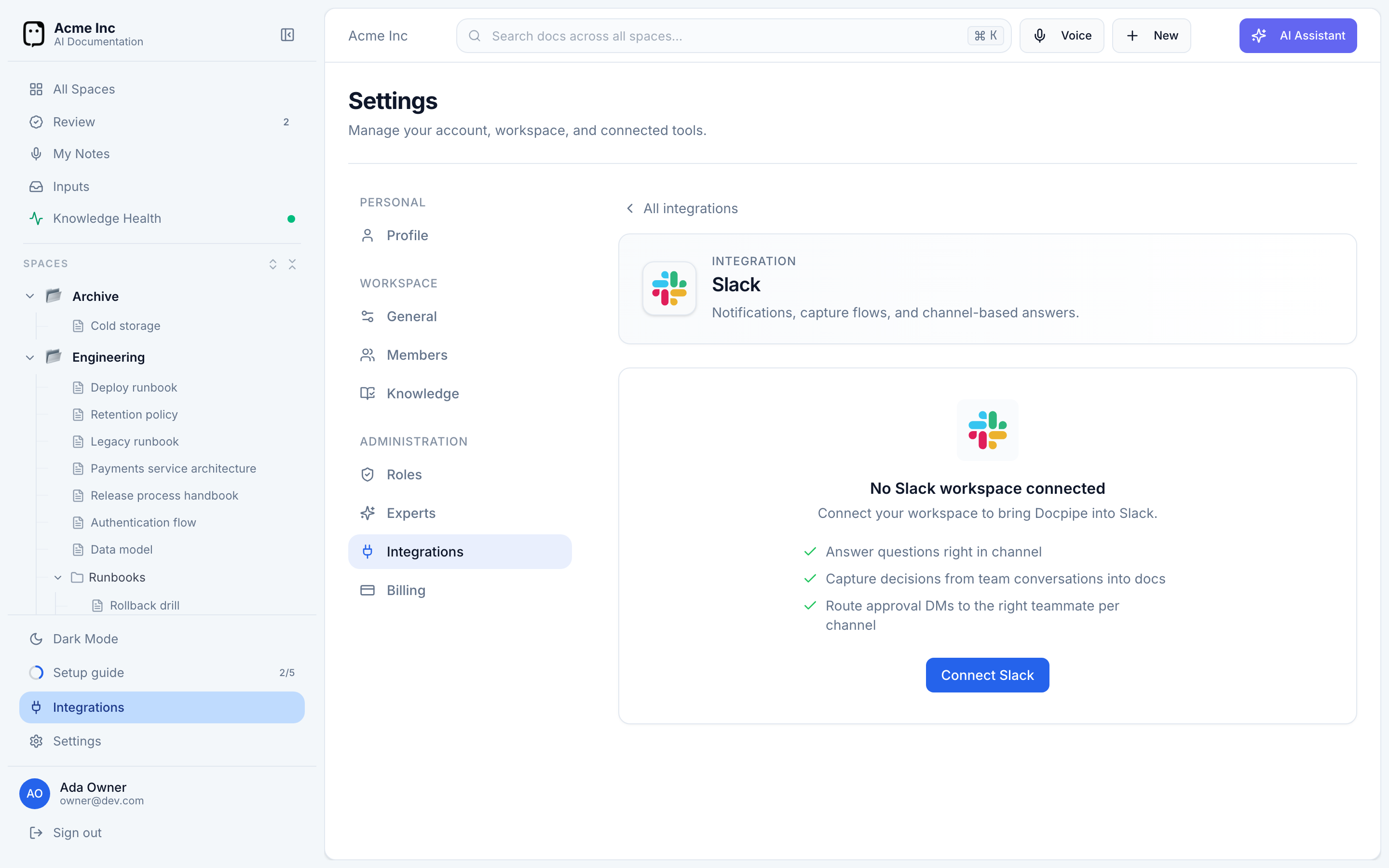1389x868 pixels.
Task: Open Knowledge settings
Action: 460,393
